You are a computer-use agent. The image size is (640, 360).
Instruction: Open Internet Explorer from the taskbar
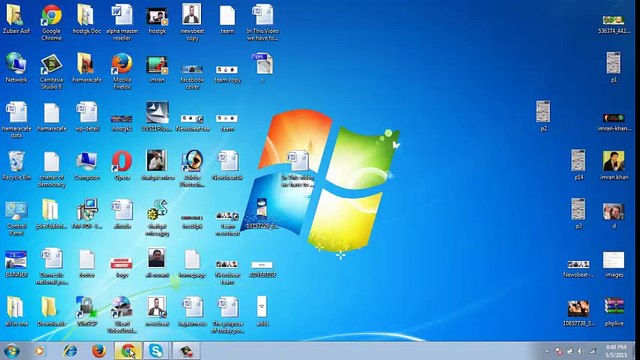[x=70, y=351]
